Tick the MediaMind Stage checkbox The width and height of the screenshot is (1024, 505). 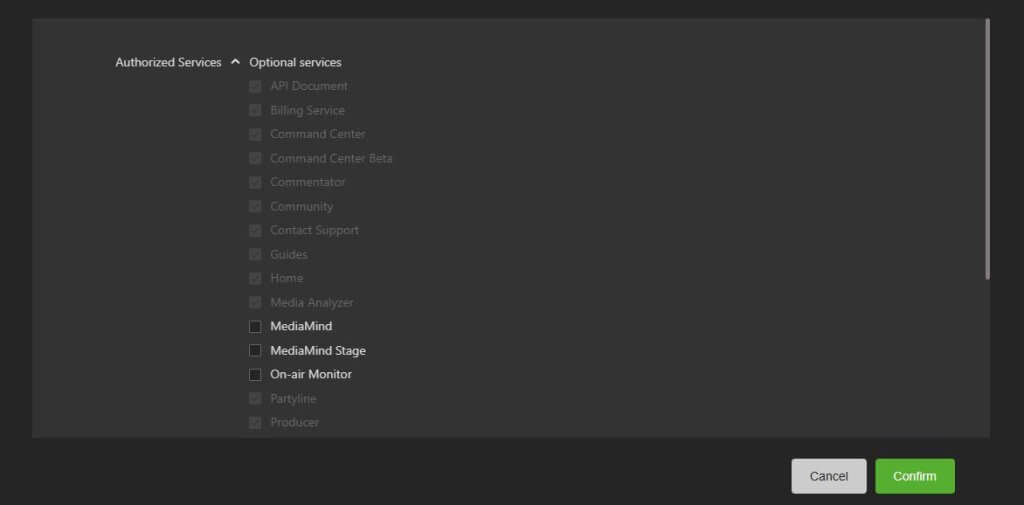tap(255, 351)
